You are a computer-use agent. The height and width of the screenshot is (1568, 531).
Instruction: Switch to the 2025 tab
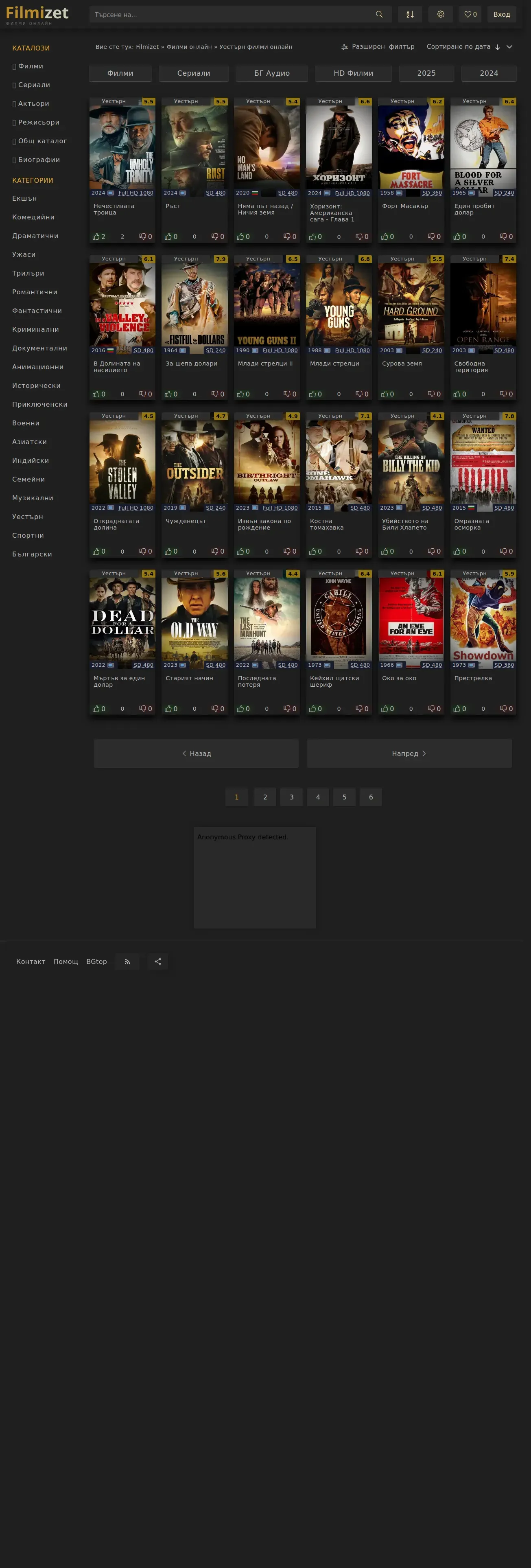[x=426, y=73]
